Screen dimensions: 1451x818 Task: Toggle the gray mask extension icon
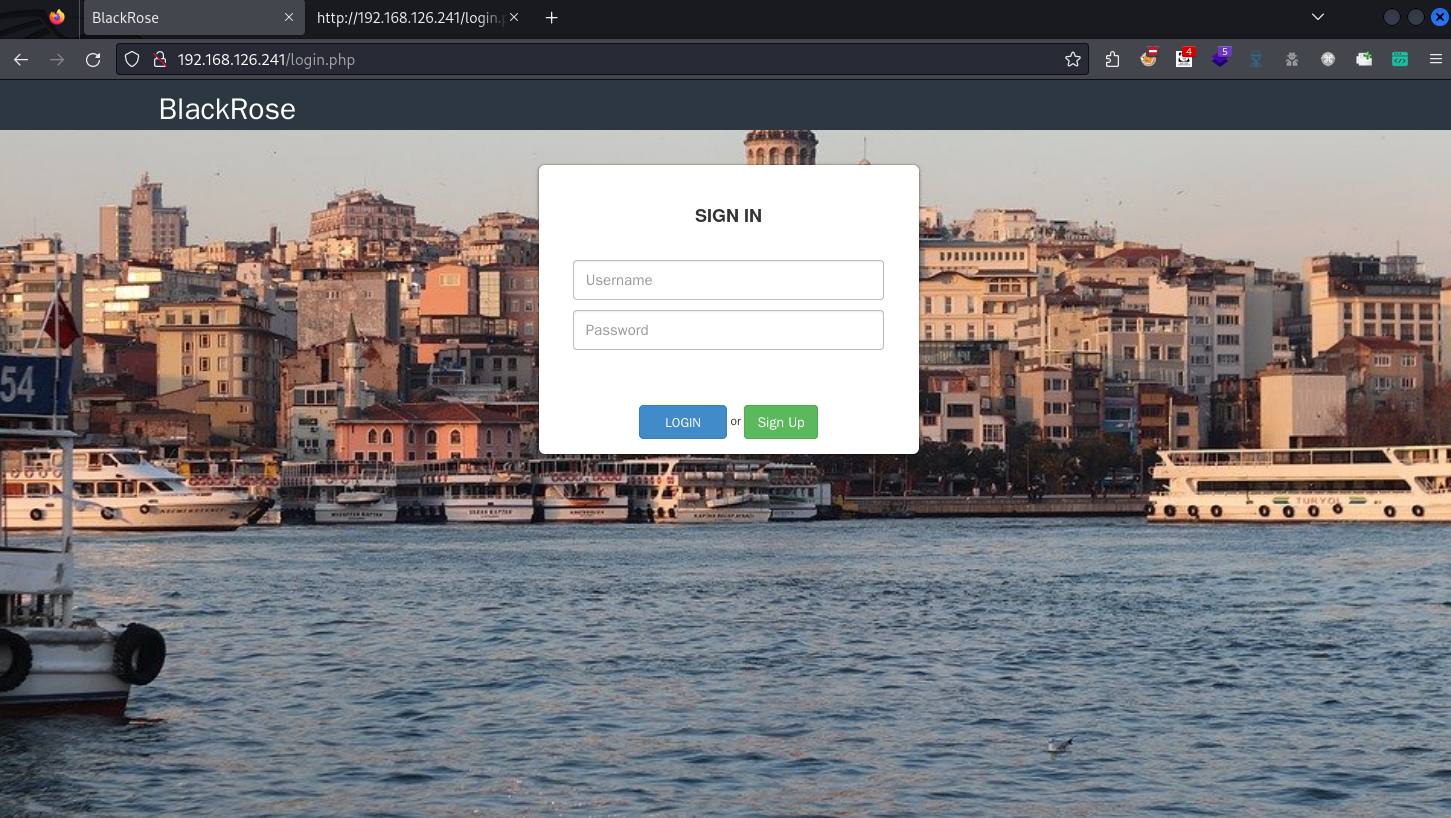pos(1293,59)
